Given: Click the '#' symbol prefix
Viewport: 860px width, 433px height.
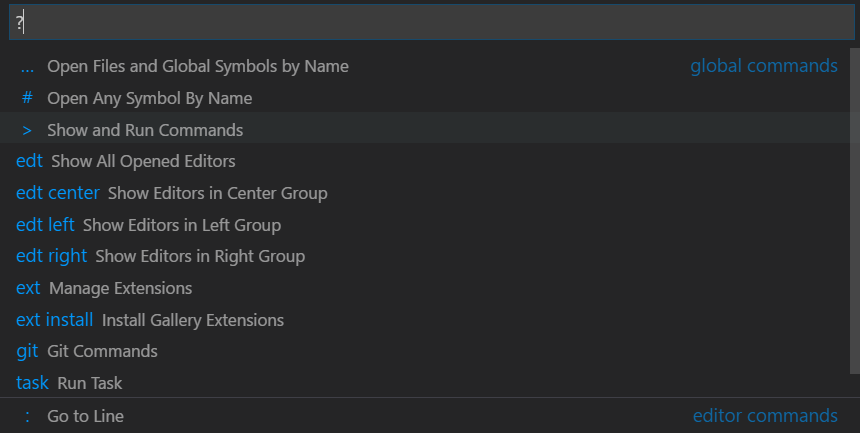Looking at the screenshot, I should pos(27,98).
